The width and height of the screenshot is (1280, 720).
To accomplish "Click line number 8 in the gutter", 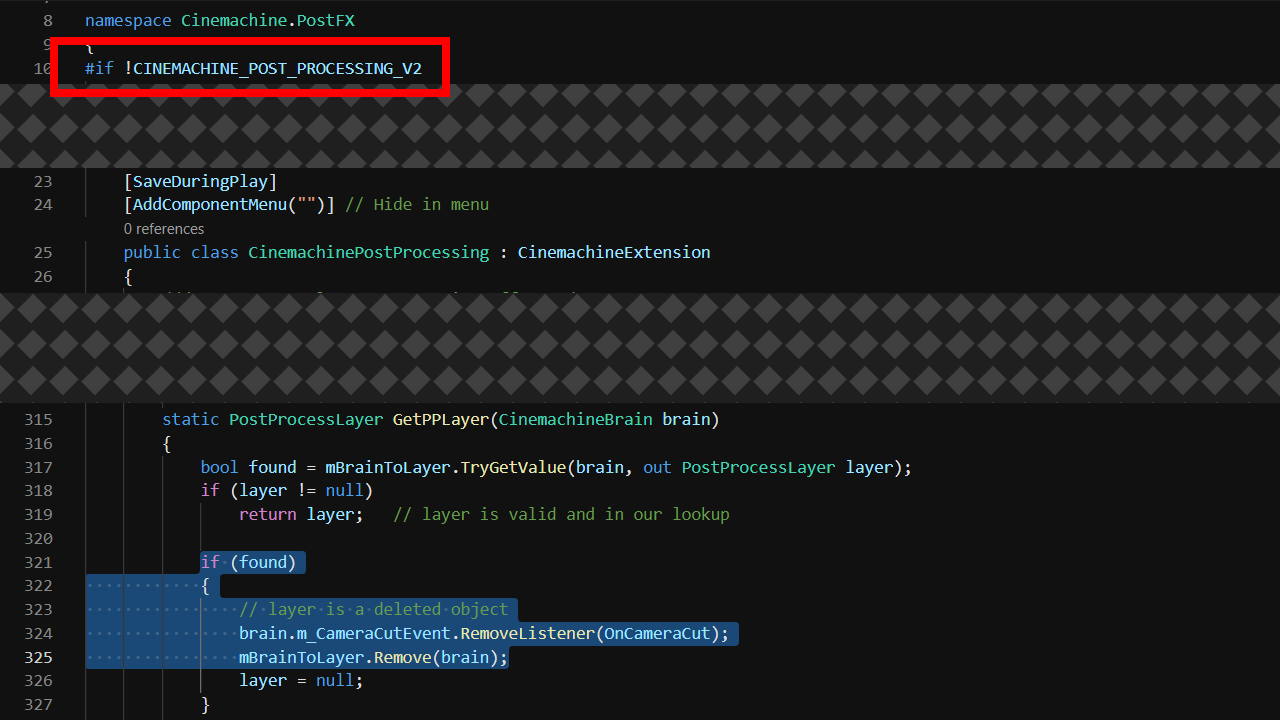I will [x=48, y=20].
